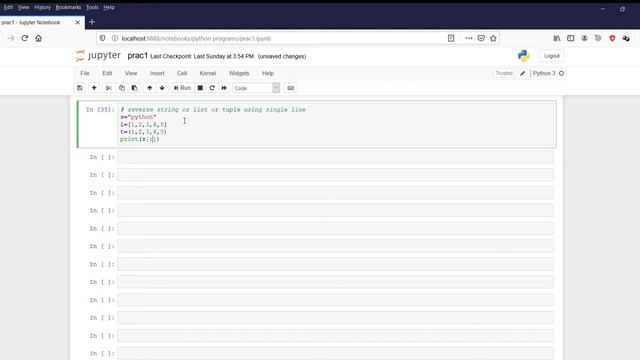Click the In [35] prompt label
The width and height of the screenshot is (640, 360).
tap(100, 110)
